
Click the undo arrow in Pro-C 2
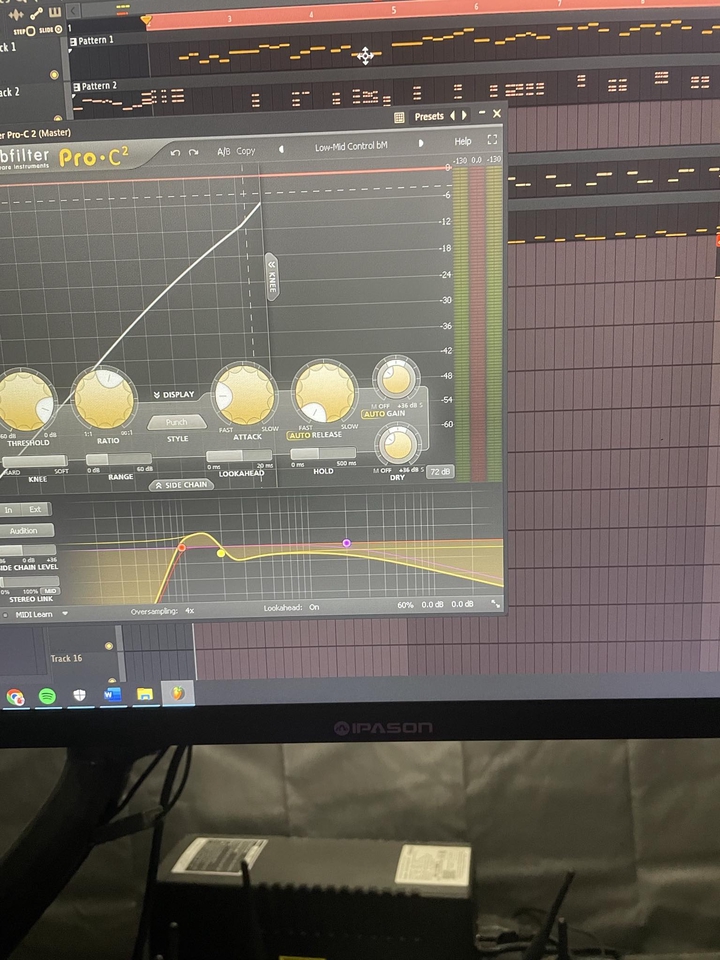click(175, 152)
